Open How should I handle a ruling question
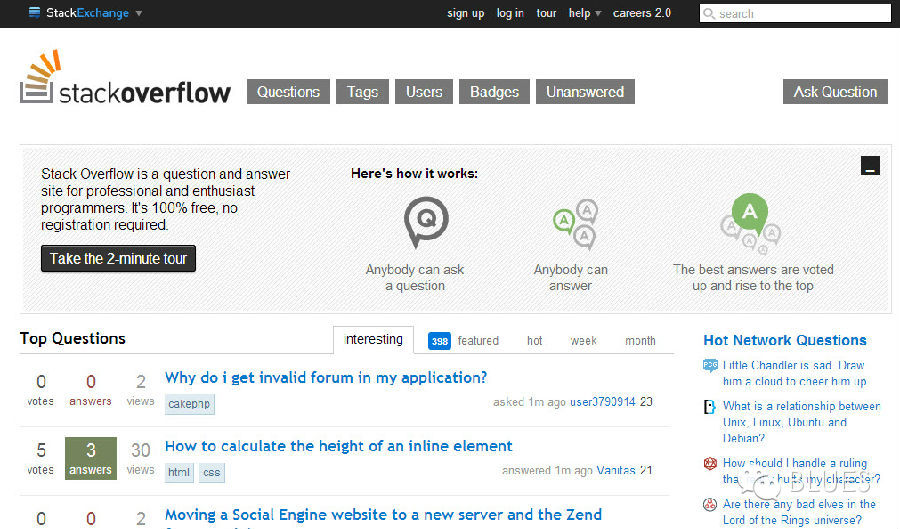The image size is (900, 529). (801, 470)
